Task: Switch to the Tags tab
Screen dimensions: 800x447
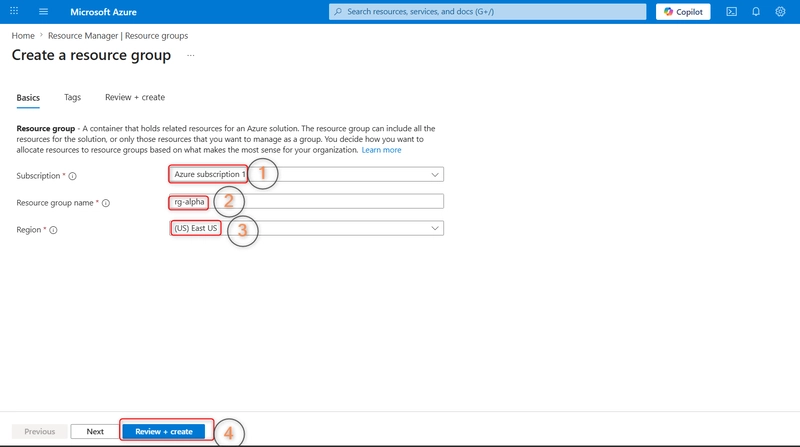Action: click(72, 97)
